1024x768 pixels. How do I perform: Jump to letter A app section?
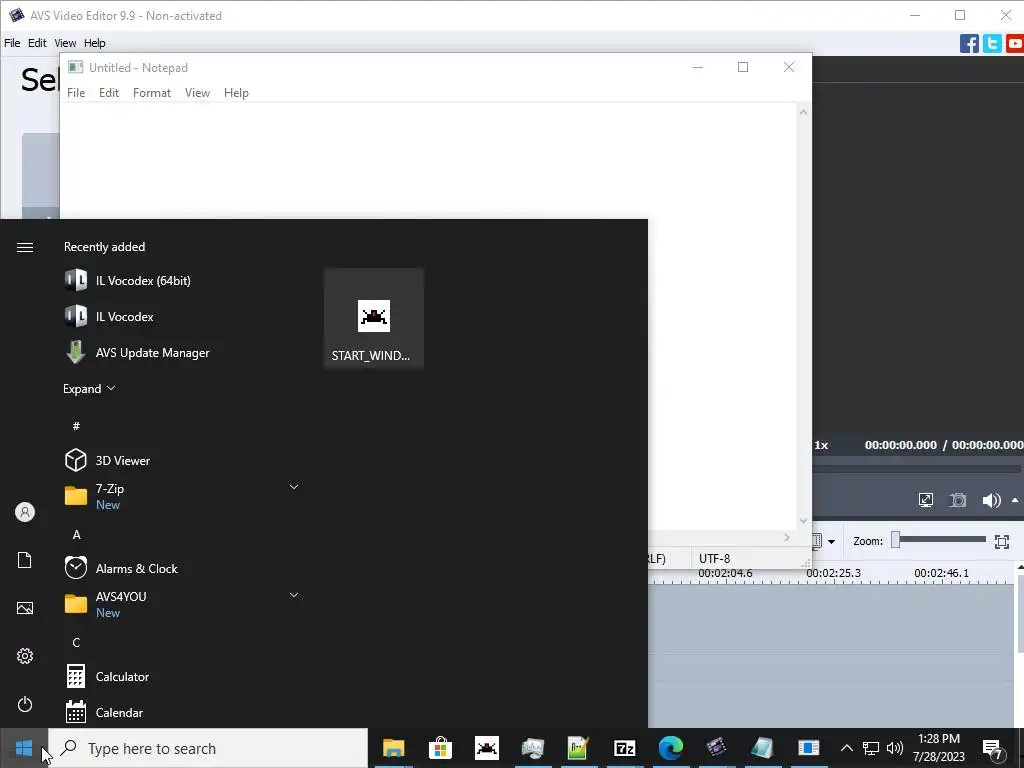76,535
